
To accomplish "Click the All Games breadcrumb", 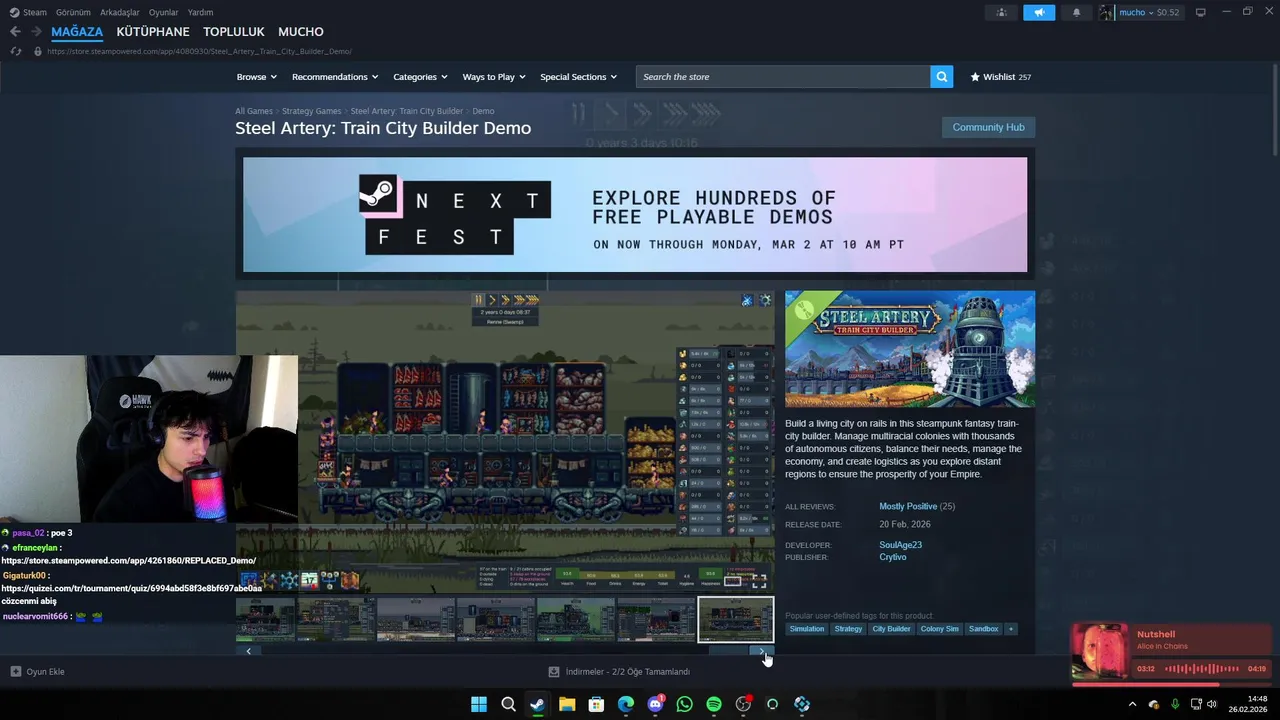I will pyautogui.click(x=254, y=111).
